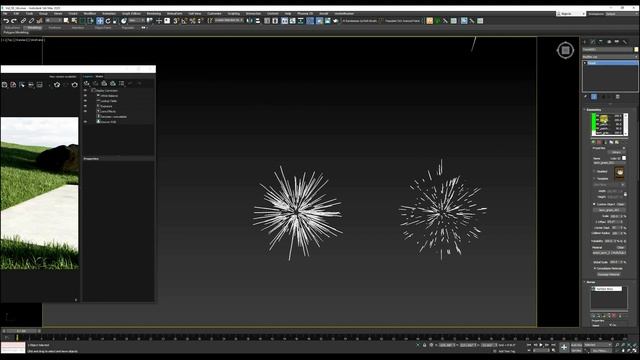Open the Modify tab of command panel
This screenshot has height=360, width=640.
(x=593, y=42)
